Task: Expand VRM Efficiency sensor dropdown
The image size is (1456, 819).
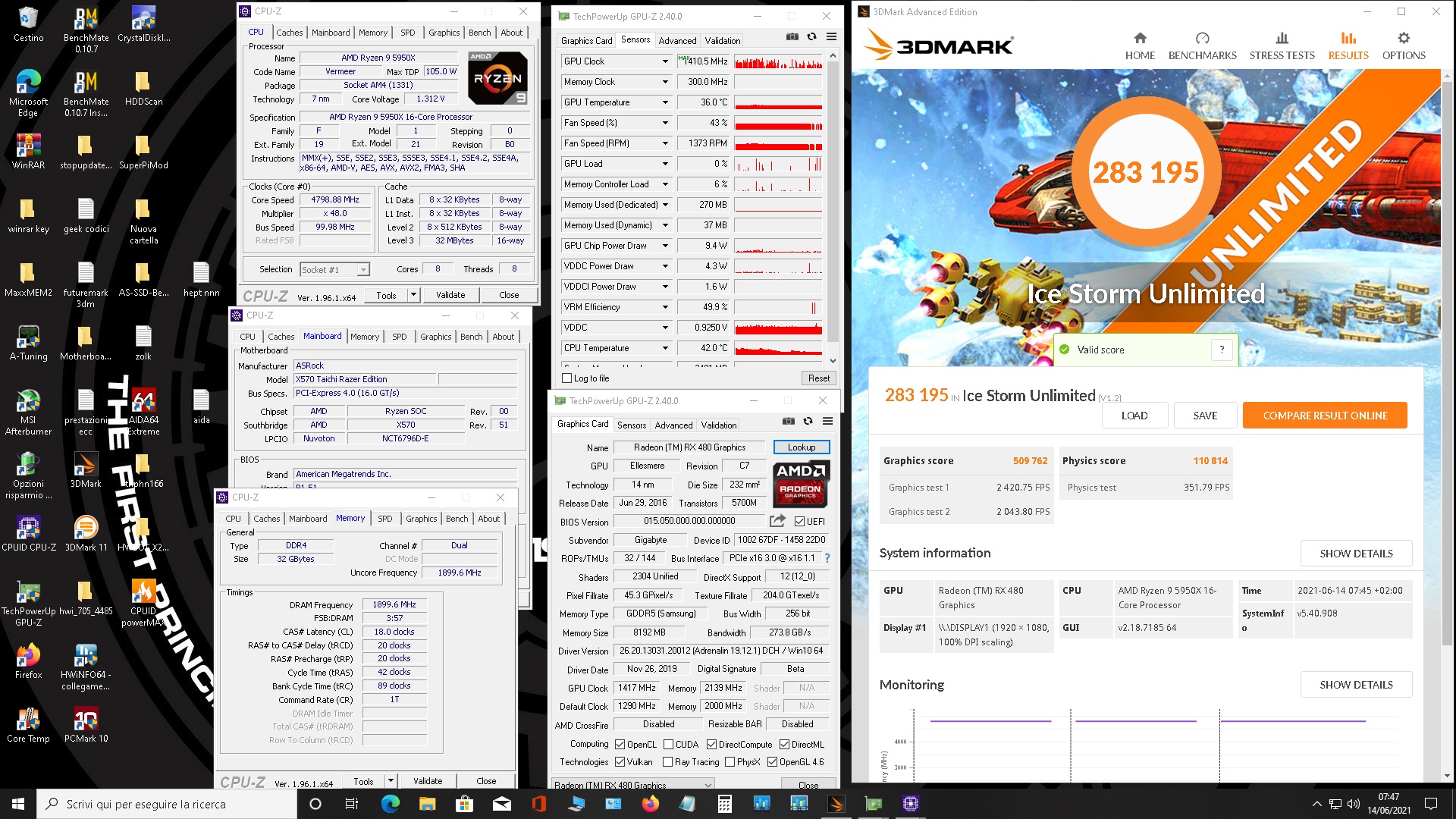Action: coord(665,307)
